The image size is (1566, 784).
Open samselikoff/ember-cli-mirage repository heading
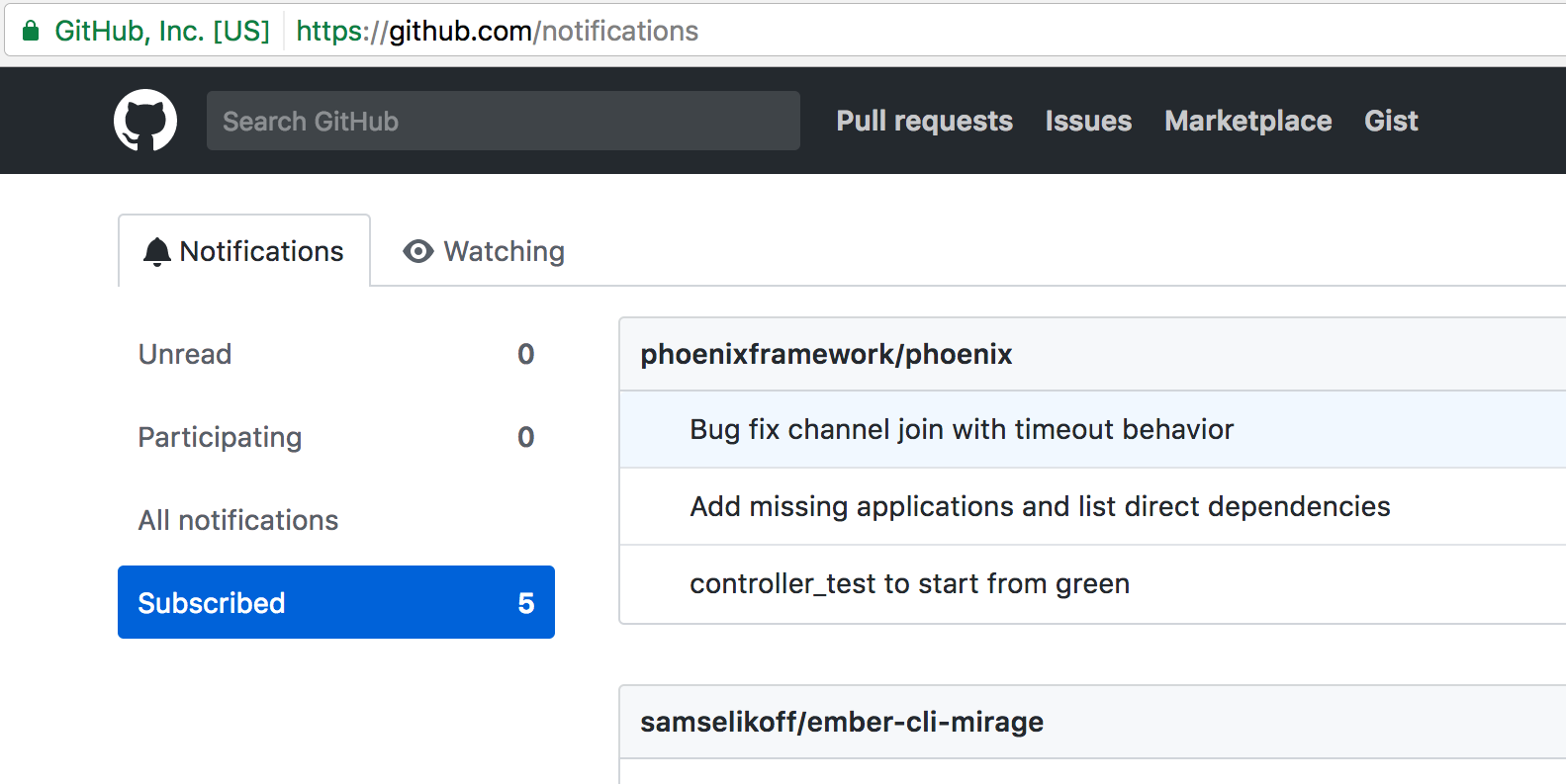tap(842, 722)
